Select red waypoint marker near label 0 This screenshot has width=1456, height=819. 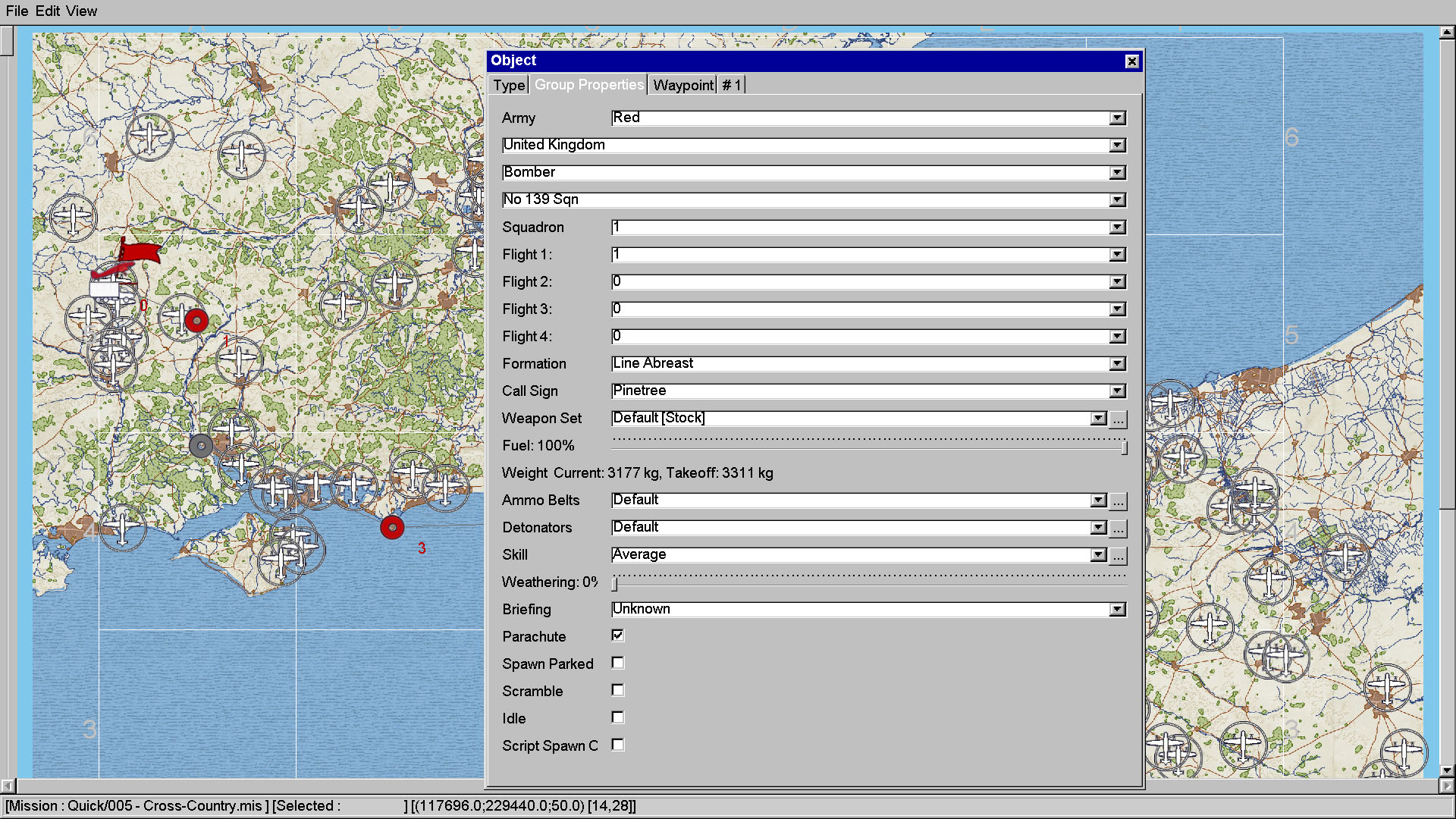pyautogui.click(x=196, y=321)
